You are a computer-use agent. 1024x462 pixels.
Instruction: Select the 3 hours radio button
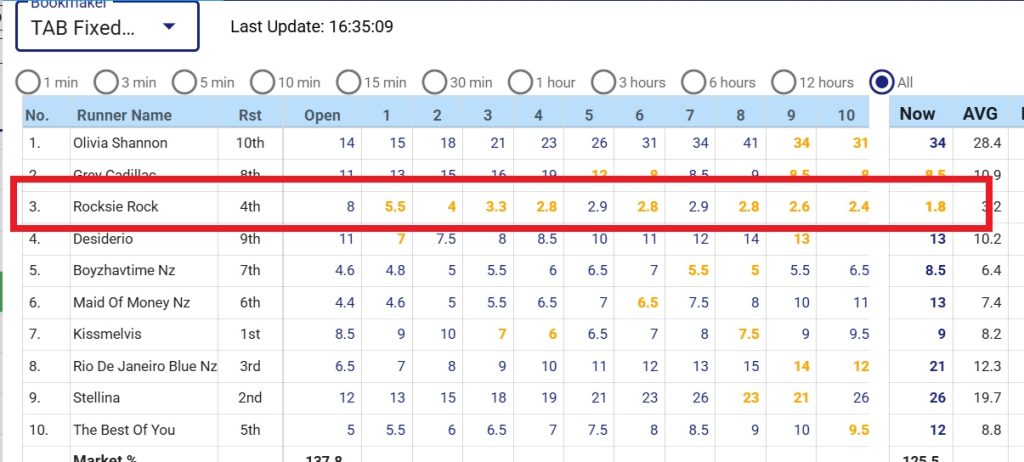[603, 82]
